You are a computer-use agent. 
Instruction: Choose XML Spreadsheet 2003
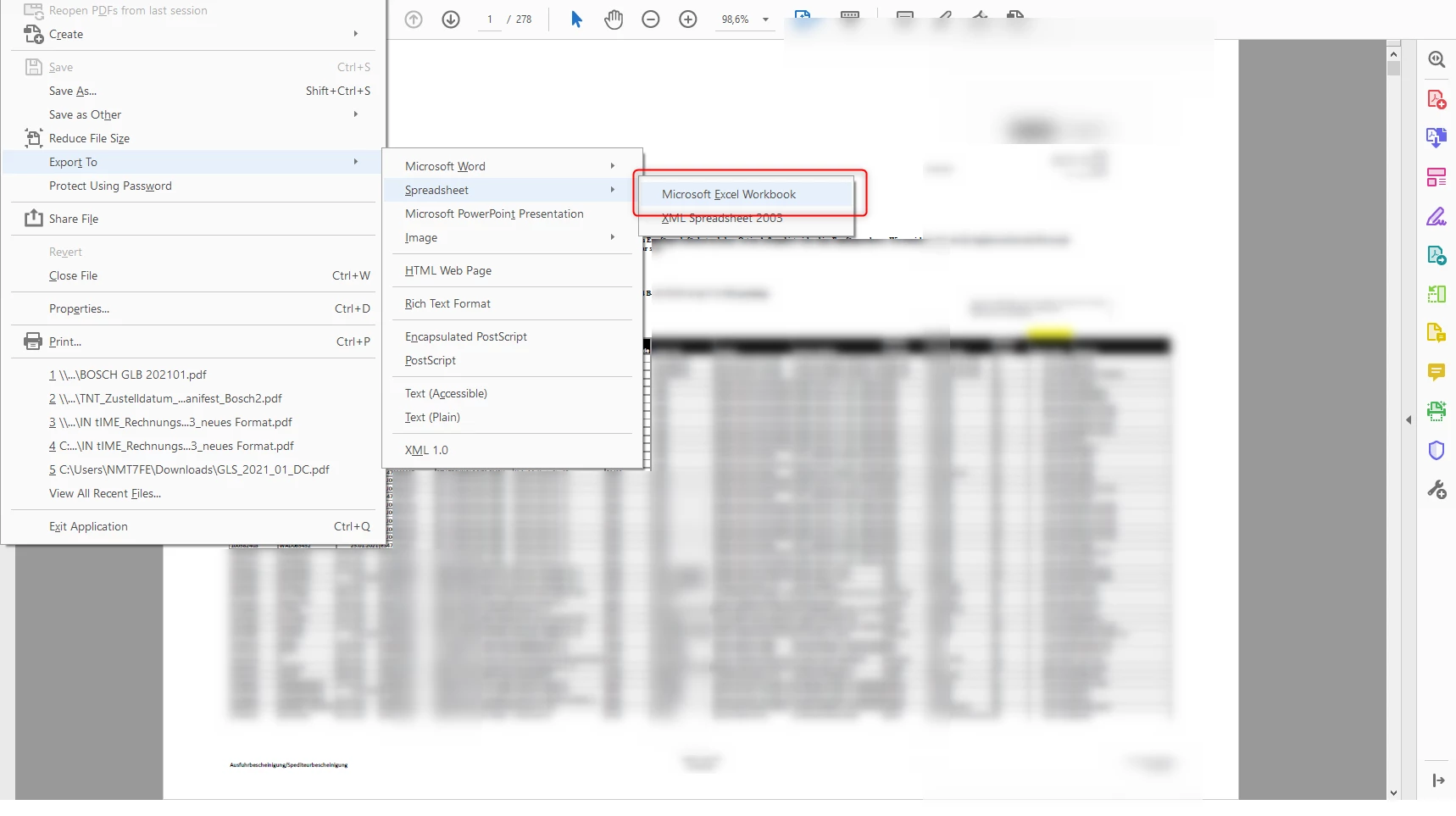745,218
